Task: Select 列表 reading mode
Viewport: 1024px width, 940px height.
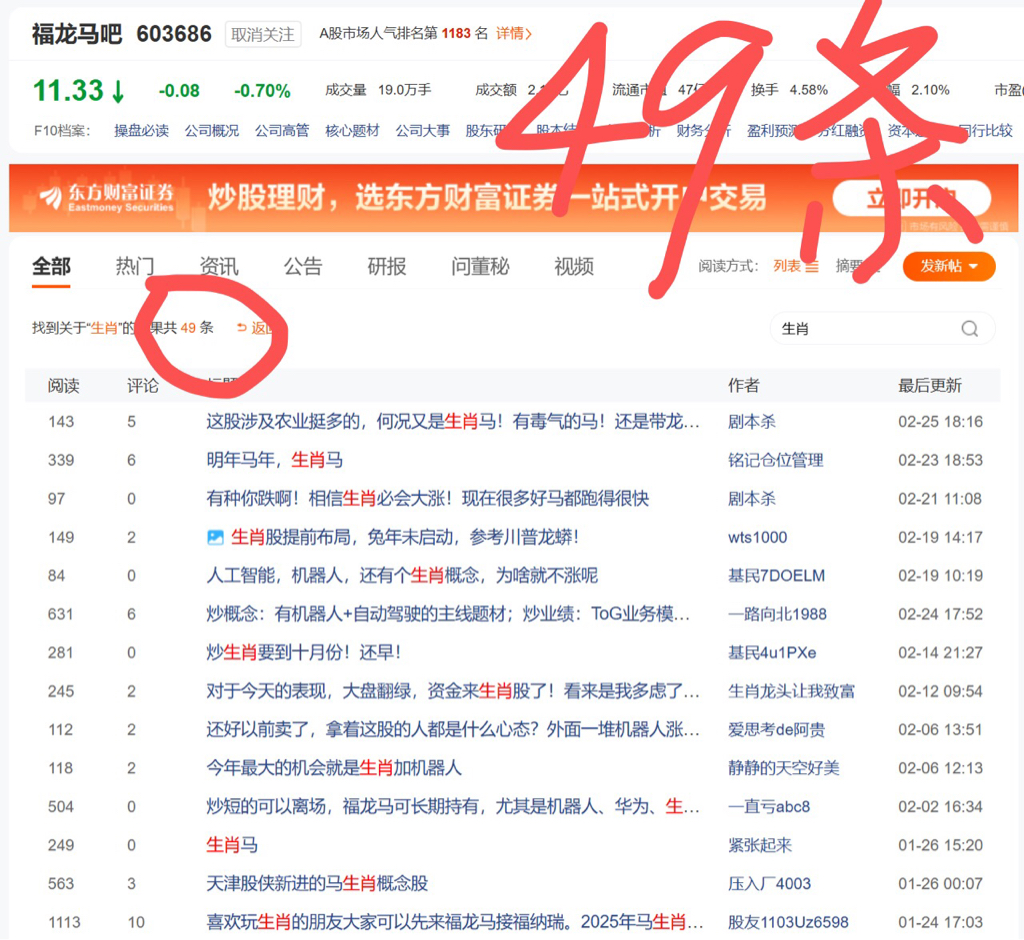Action: (787, 267)
